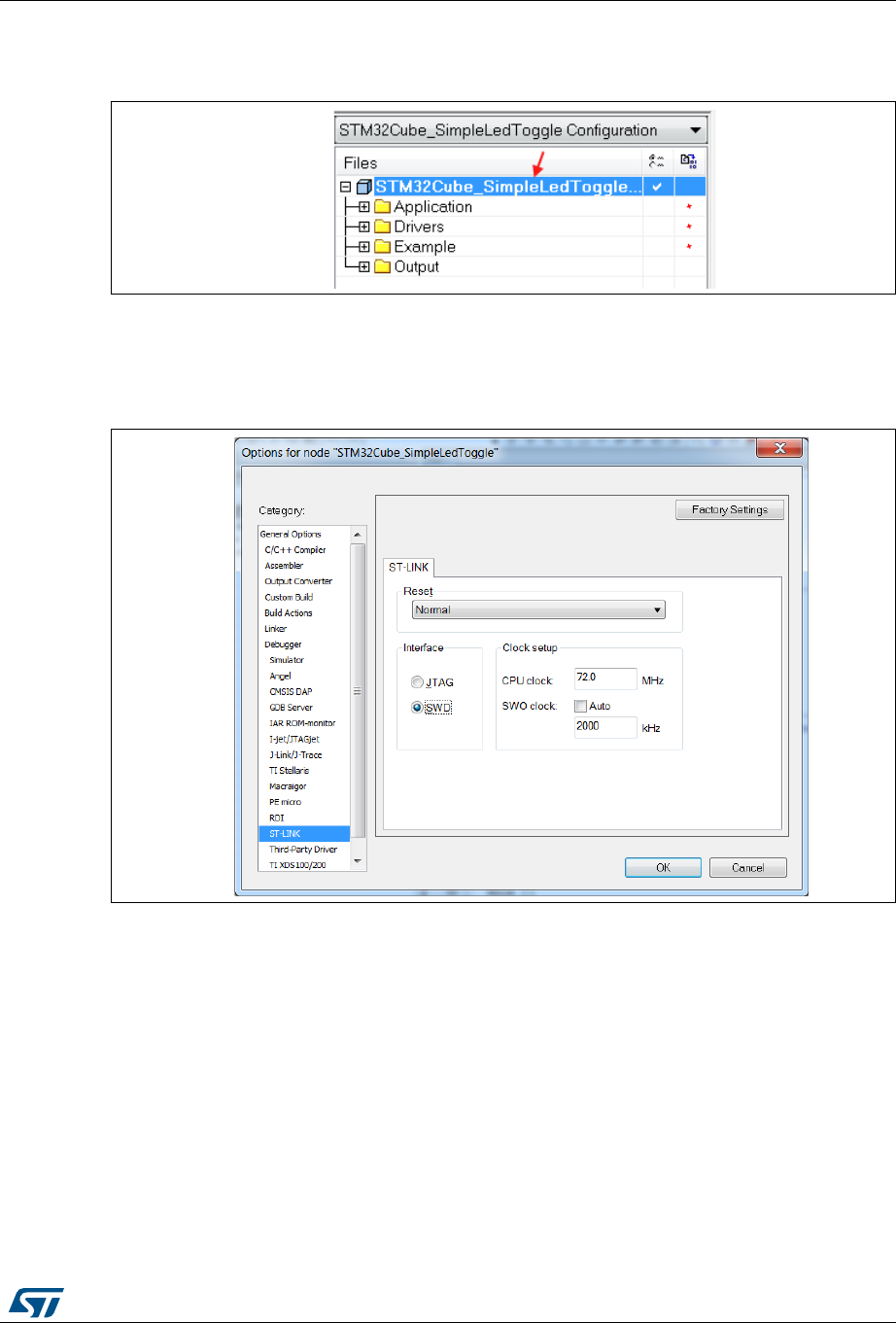Select ST-LINK category in list

(x=304, y=834)
